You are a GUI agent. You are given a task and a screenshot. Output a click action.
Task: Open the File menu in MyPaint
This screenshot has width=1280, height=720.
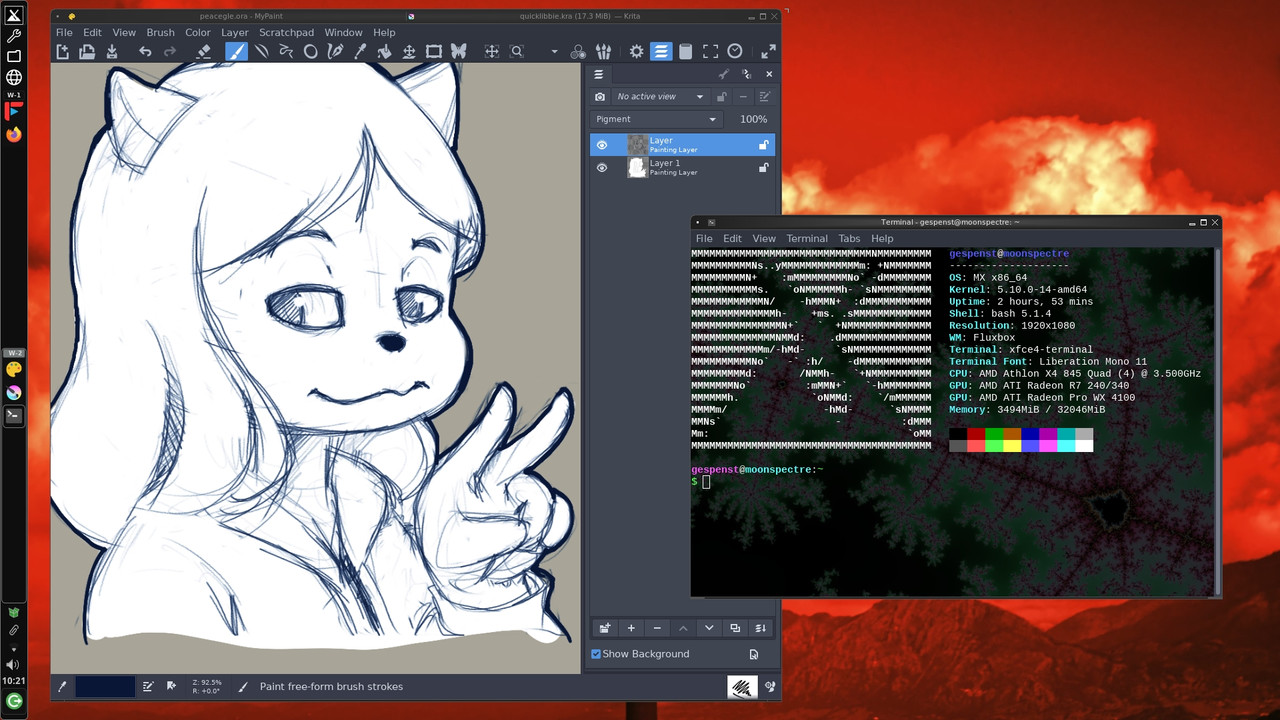coord(64,32)
